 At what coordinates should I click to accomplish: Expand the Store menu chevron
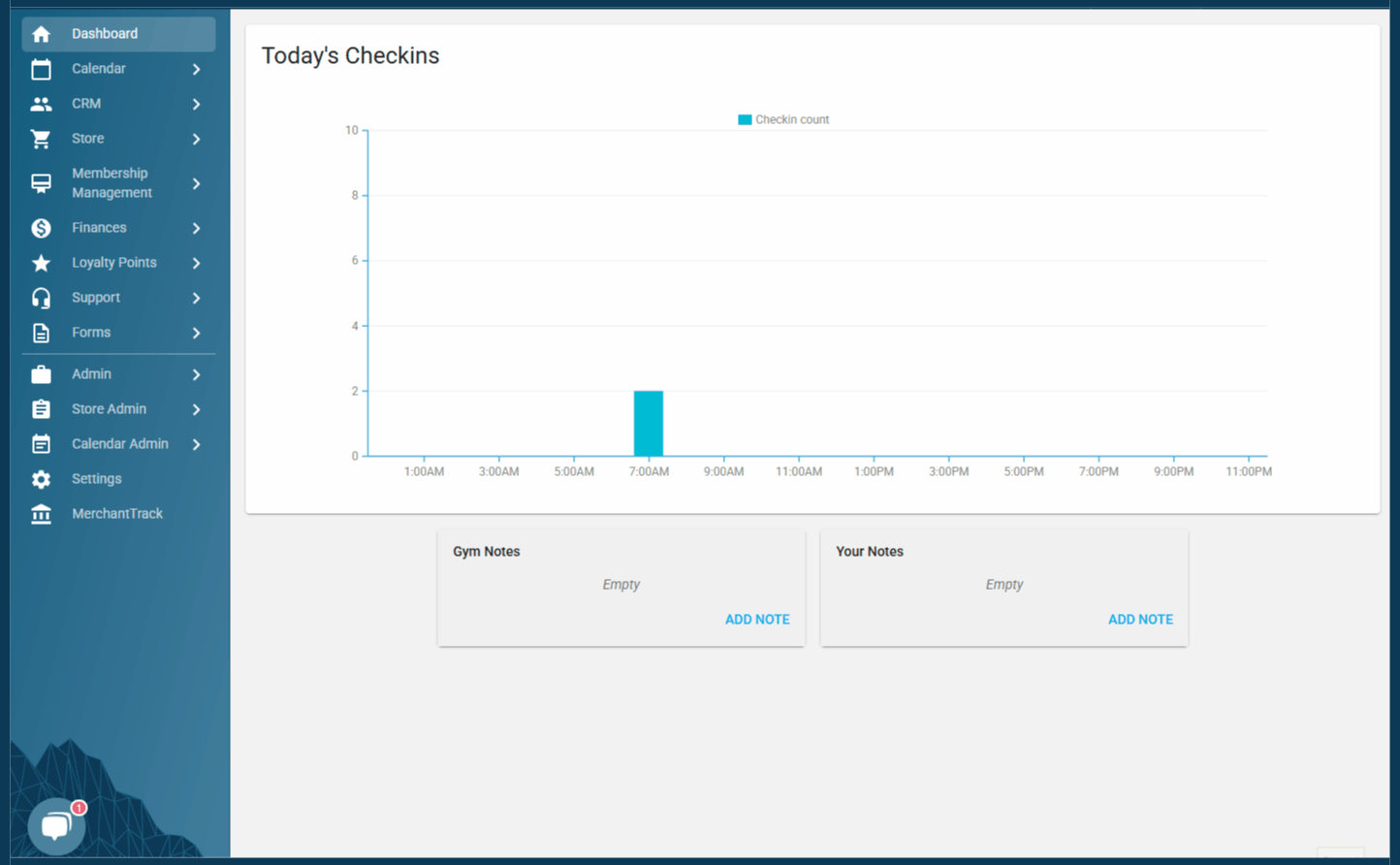[x=196, y=139]
